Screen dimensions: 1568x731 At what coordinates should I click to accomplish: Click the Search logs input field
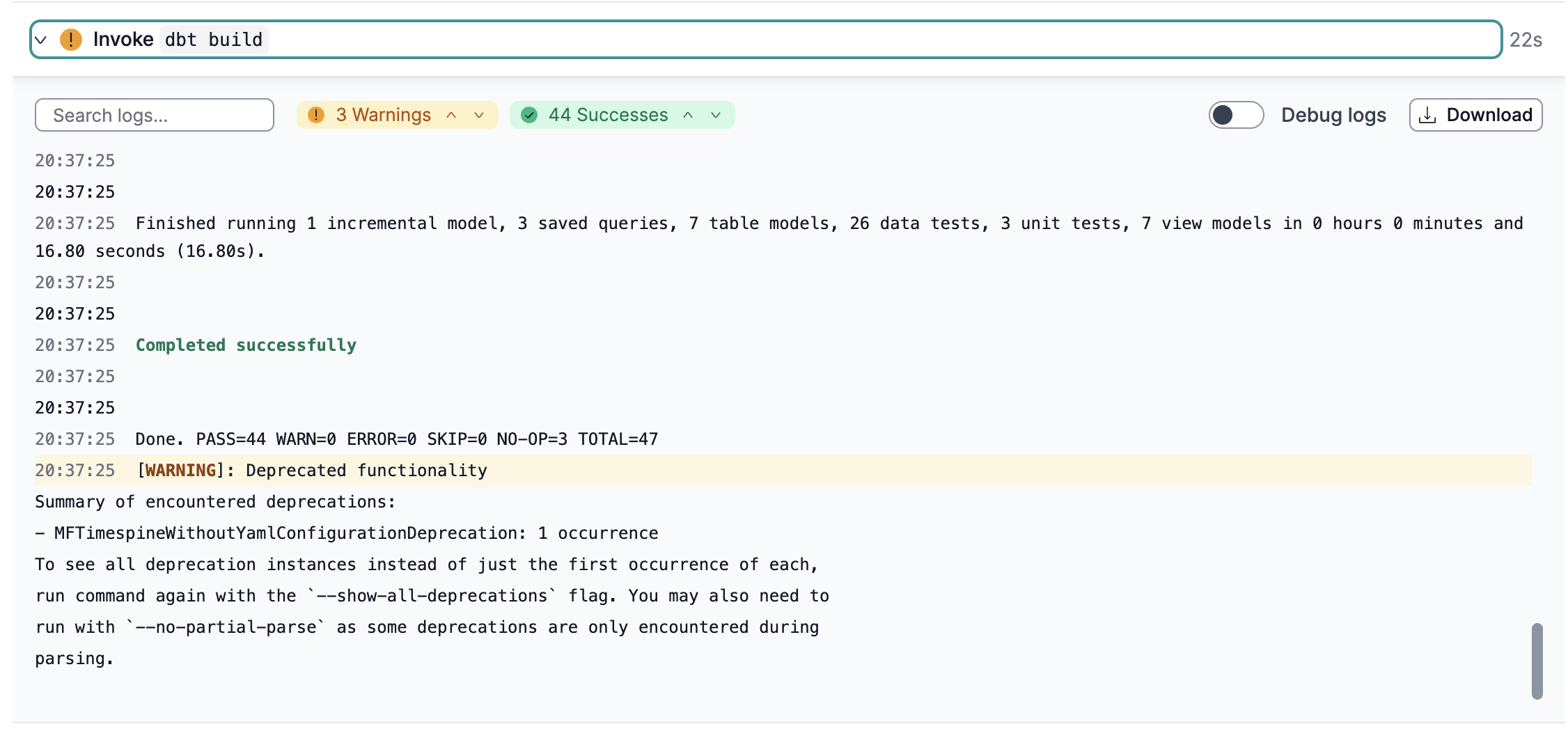point(154,115)
